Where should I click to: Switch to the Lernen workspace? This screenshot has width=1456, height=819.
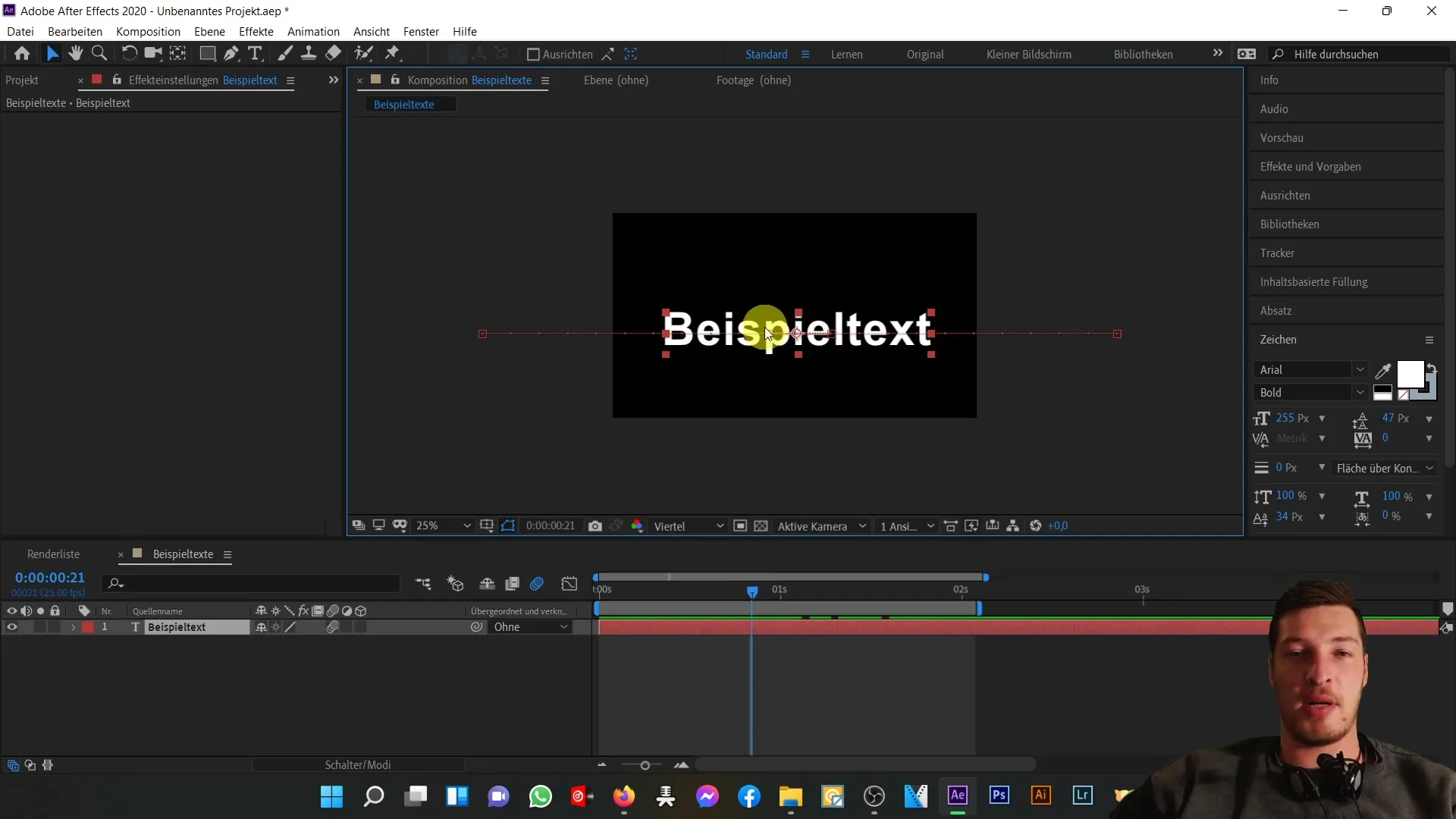coord(846,55)
